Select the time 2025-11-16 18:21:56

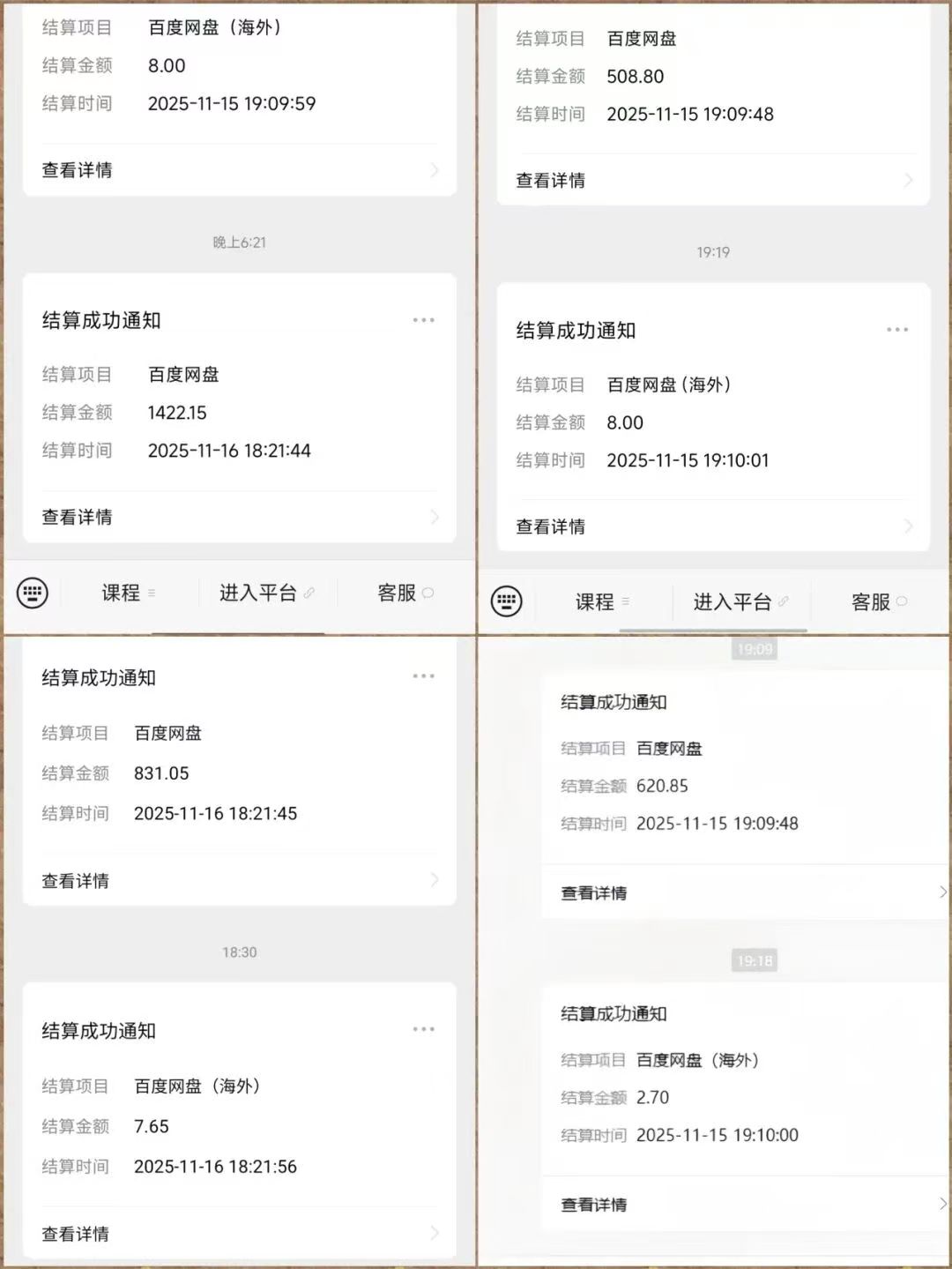coord(215,1167)
